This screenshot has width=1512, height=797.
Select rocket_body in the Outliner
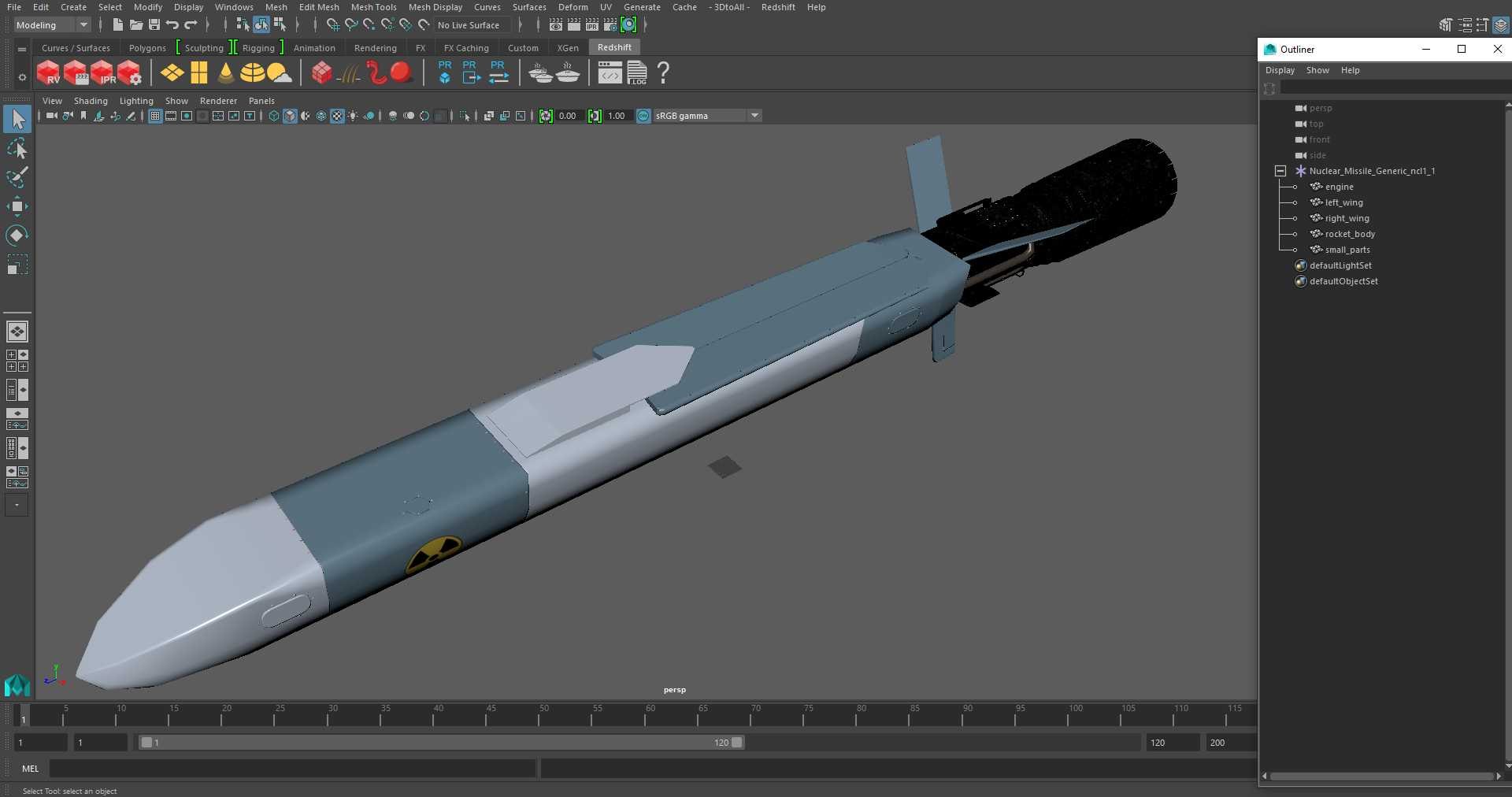(x=1350, y=234)
